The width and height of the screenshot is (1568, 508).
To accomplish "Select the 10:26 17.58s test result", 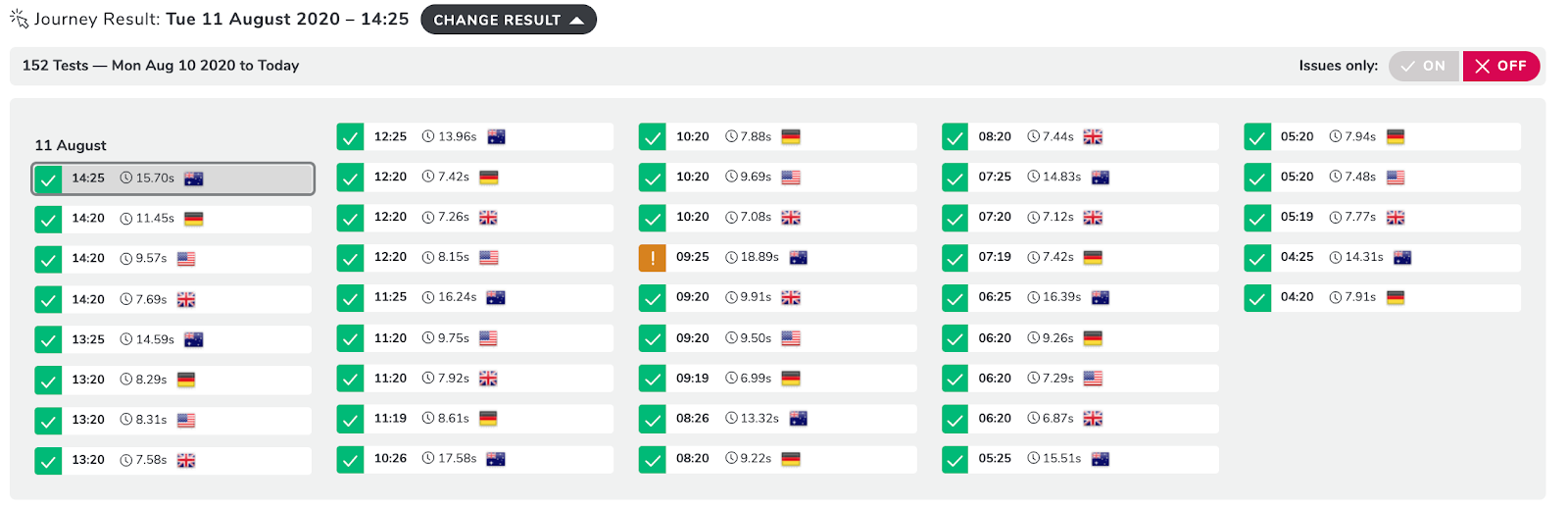I will (x=474, y=459).
